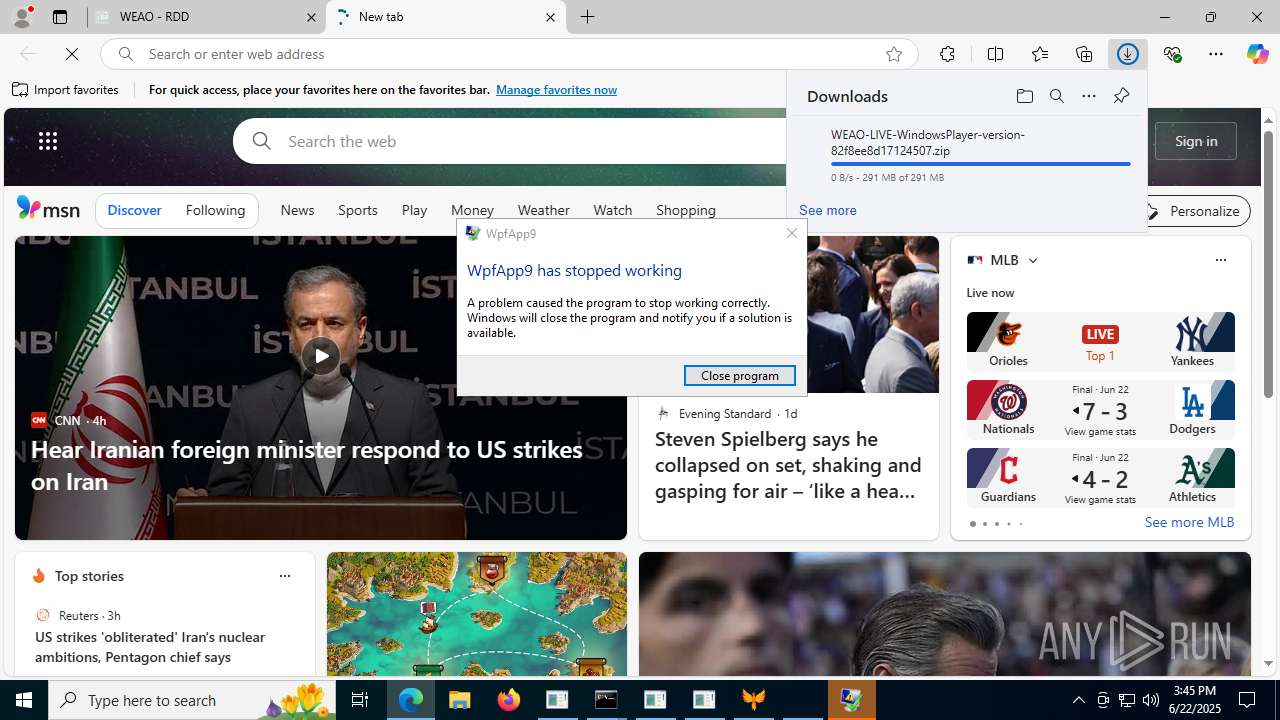Open the Weather section
This screenshot has width=1280, height=720.
pyautogui.click(x=543, y=210)
